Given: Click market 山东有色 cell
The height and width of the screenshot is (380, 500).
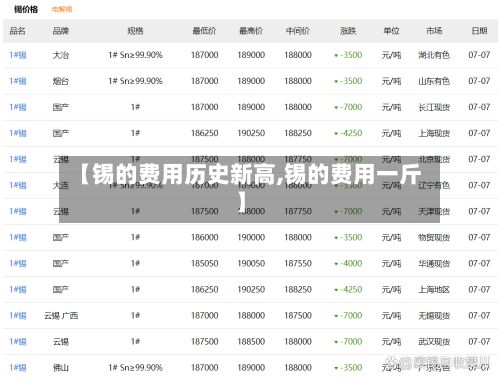Looking at the screenshot, I should [434, 81].
